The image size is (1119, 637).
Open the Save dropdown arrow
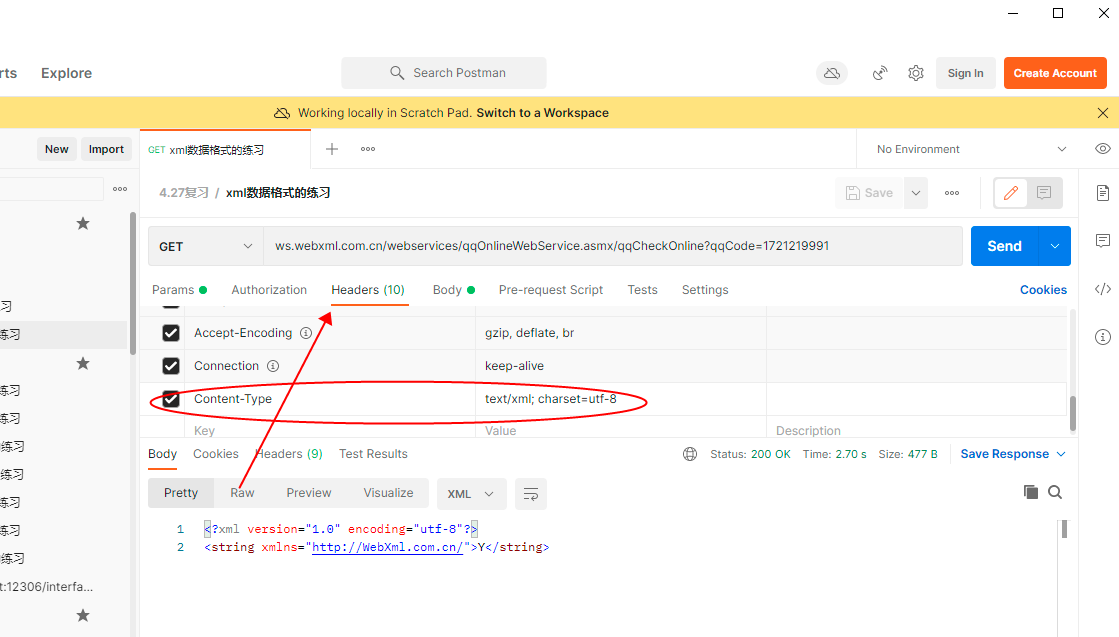coord(916,193)
